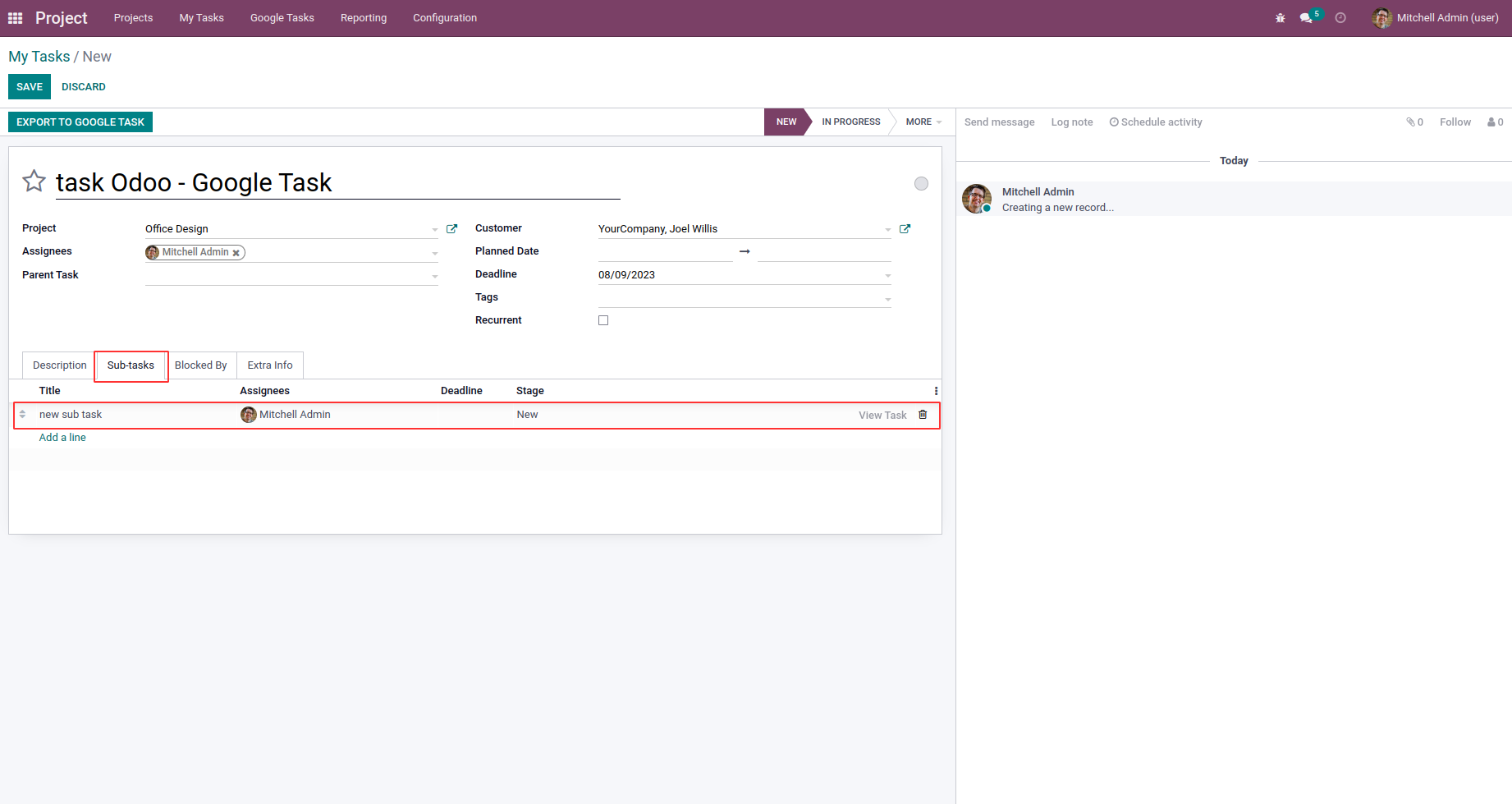Image resolution: width=1512 pixels, height=804 pixels.
Task: Click Mitchell Admin user avatar in navbar
Action: 1381,18
